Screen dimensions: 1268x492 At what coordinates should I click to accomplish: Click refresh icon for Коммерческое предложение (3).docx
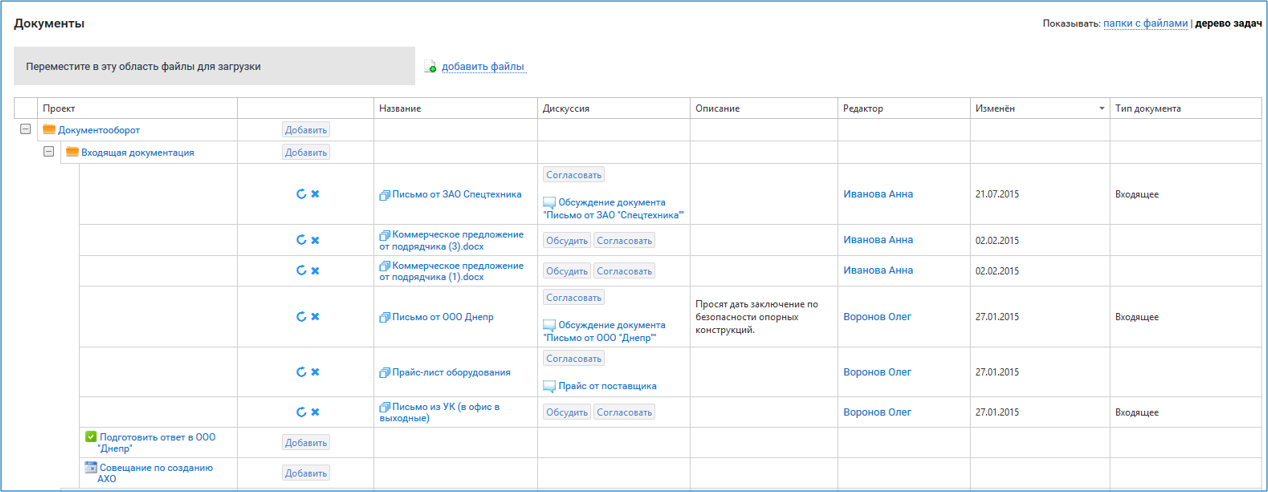(301, 240)
